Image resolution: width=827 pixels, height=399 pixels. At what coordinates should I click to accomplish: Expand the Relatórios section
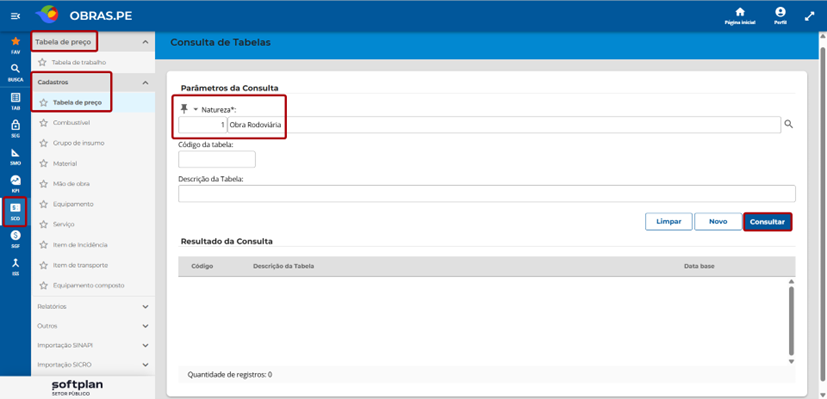pos(93,306)
